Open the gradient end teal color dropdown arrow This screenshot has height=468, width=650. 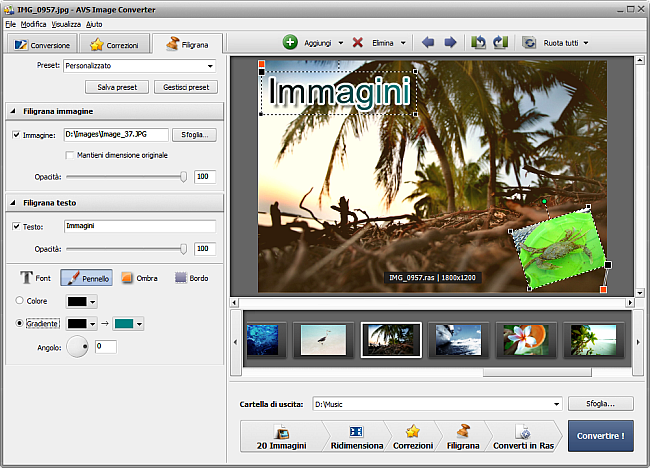pyautogui.click(x=140, y=324)
